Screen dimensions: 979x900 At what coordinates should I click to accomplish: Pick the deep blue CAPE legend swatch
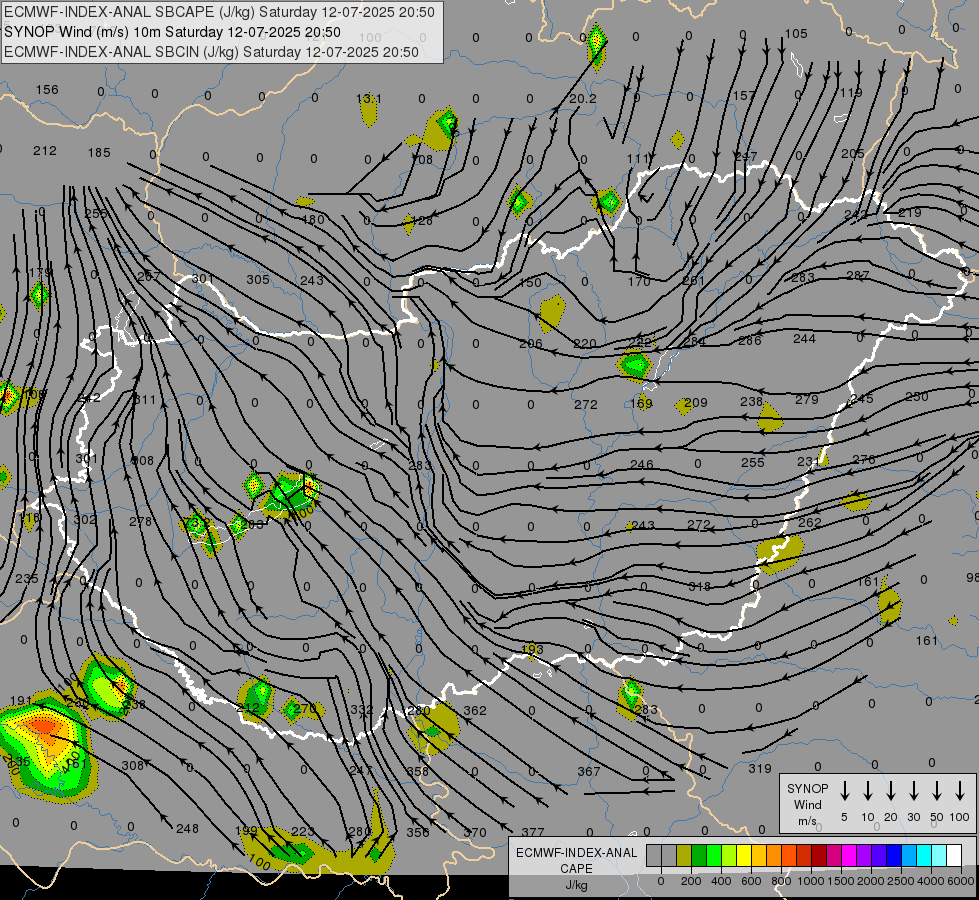[x=893, y=855]
